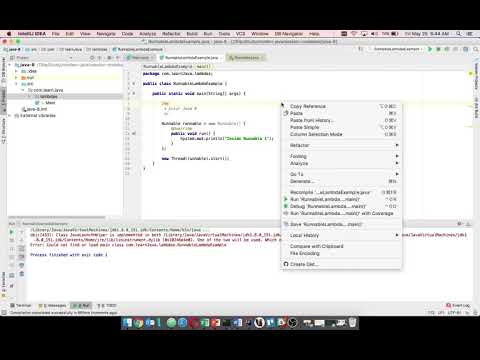Click the Excel icon in the Dock
Image resolution: width=480 pixels, height=360 pixels.
coord(205,322)
